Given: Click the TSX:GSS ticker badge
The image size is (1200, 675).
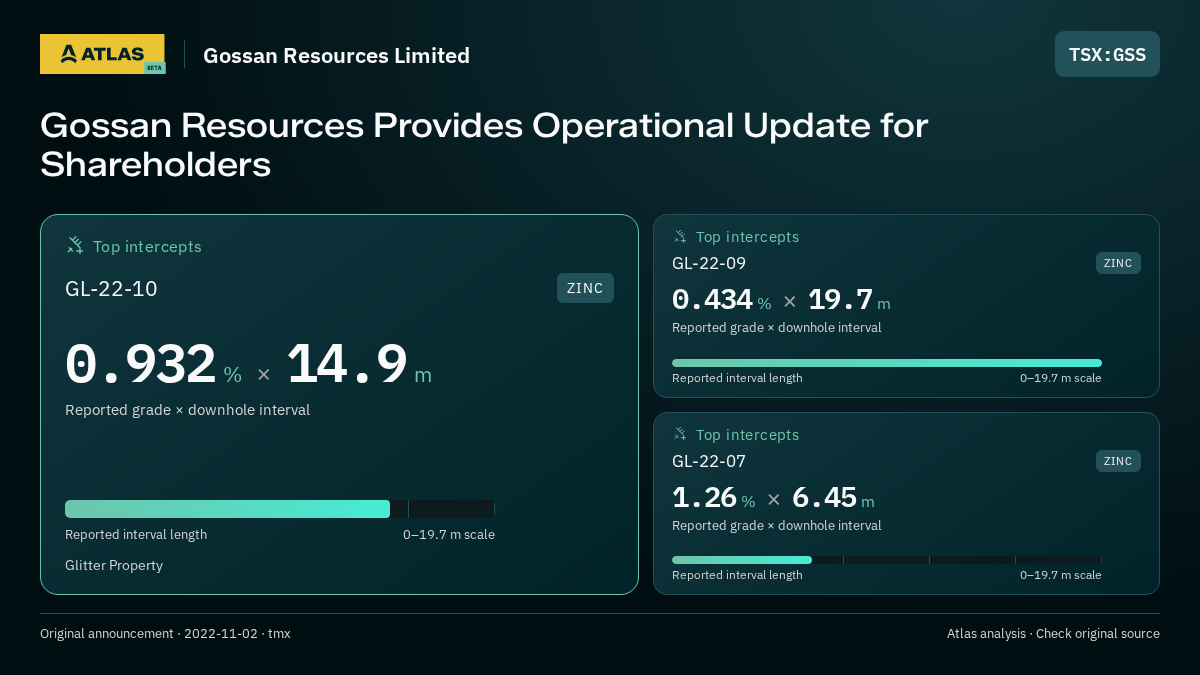Looking at the screenshot, I should point(1107,54).
